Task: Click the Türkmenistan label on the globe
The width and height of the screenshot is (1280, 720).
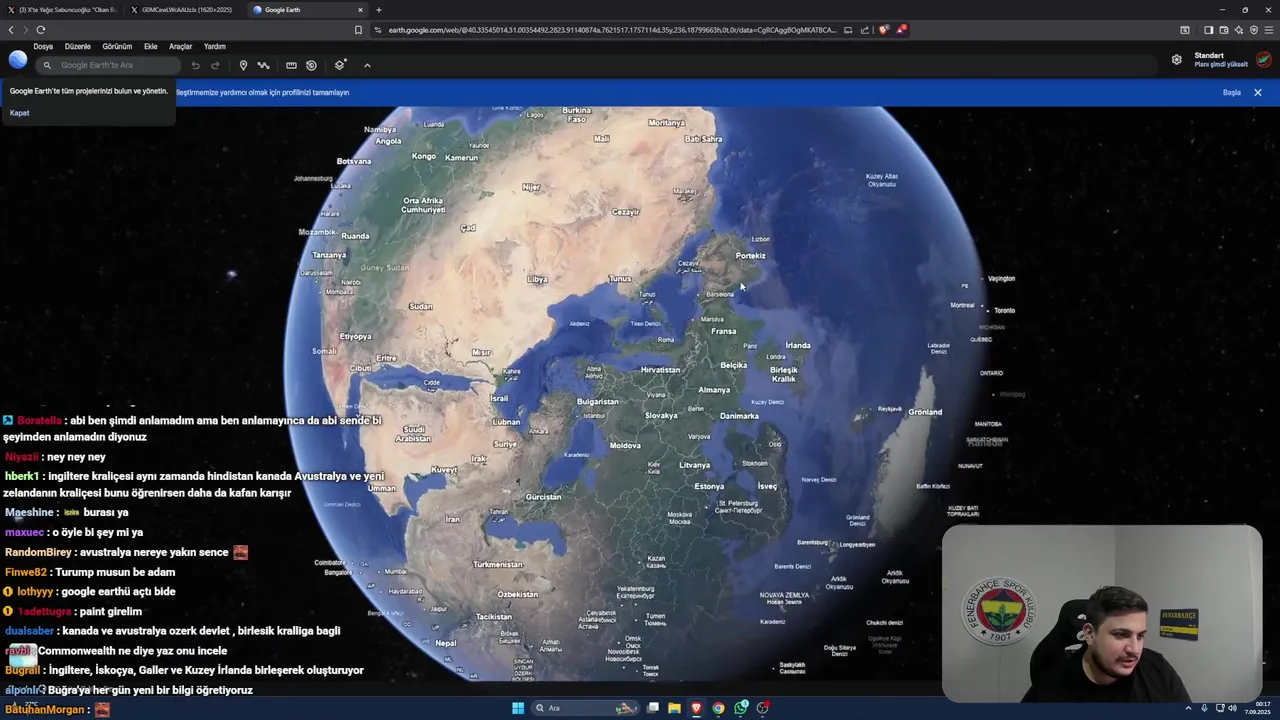Action: [497, 564]
